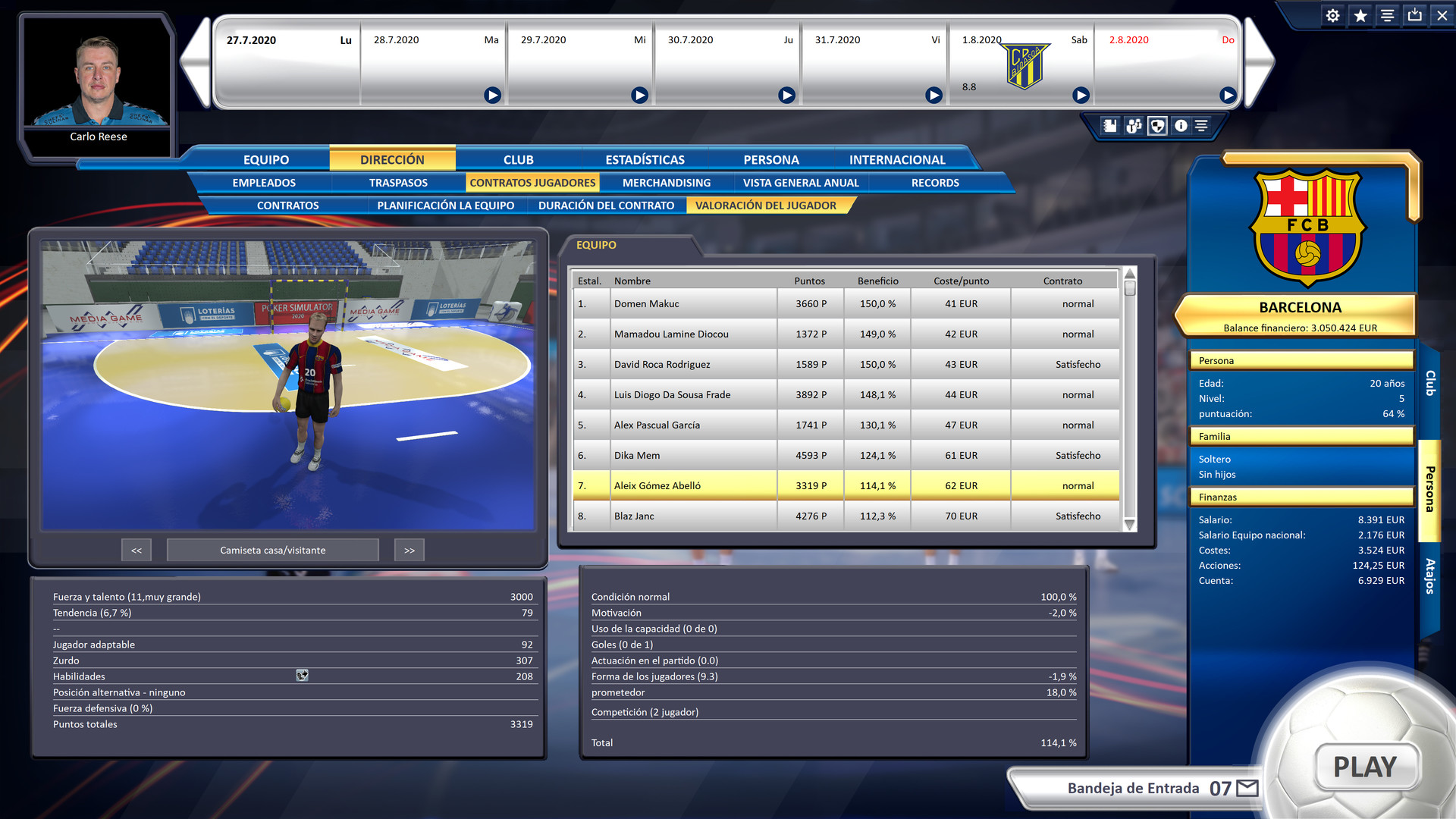This screenshot has width=1456, height=819.
Task: Click the people/staff icon below calendar
Action: click(x=1134, y=126)
